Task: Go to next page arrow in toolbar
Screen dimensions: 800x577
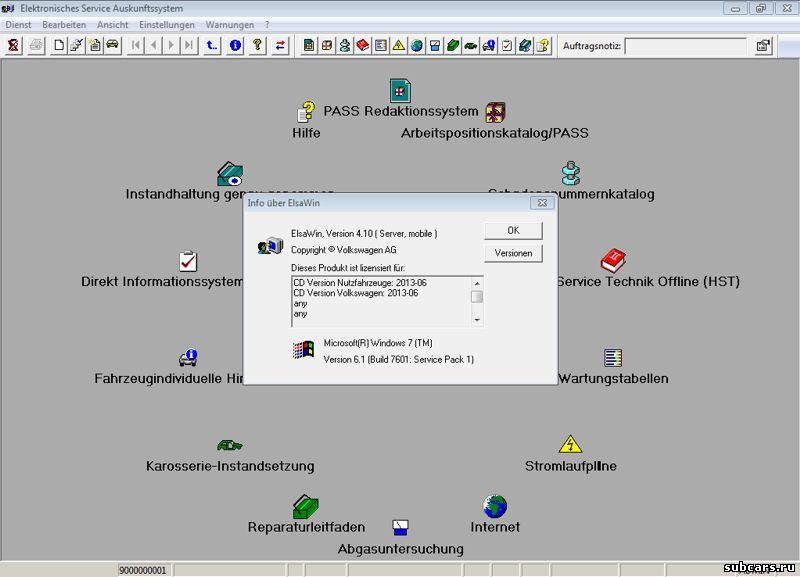Action: [171, 45]
